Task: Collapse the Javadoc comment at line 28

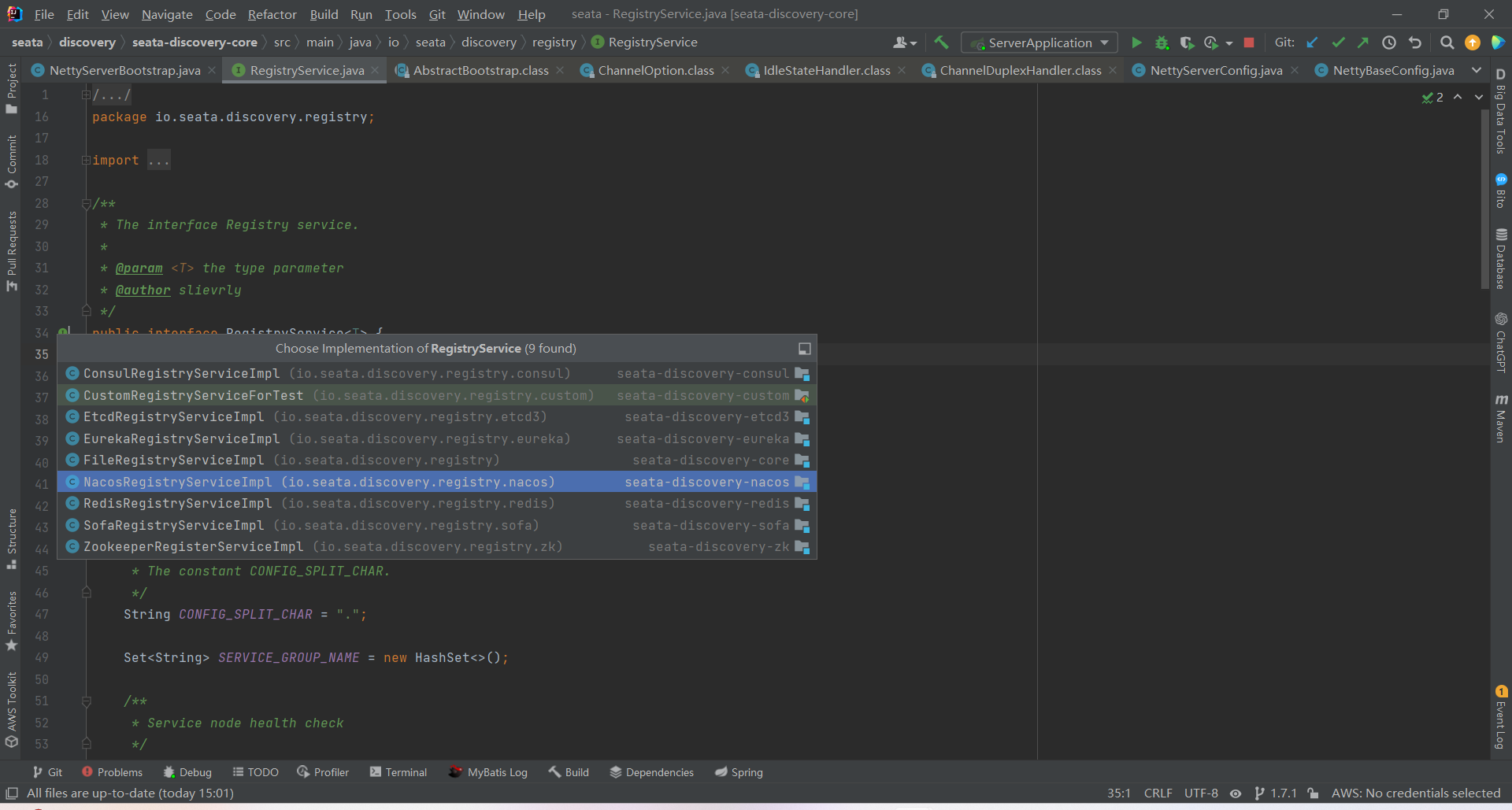Action: coord(86,204)
